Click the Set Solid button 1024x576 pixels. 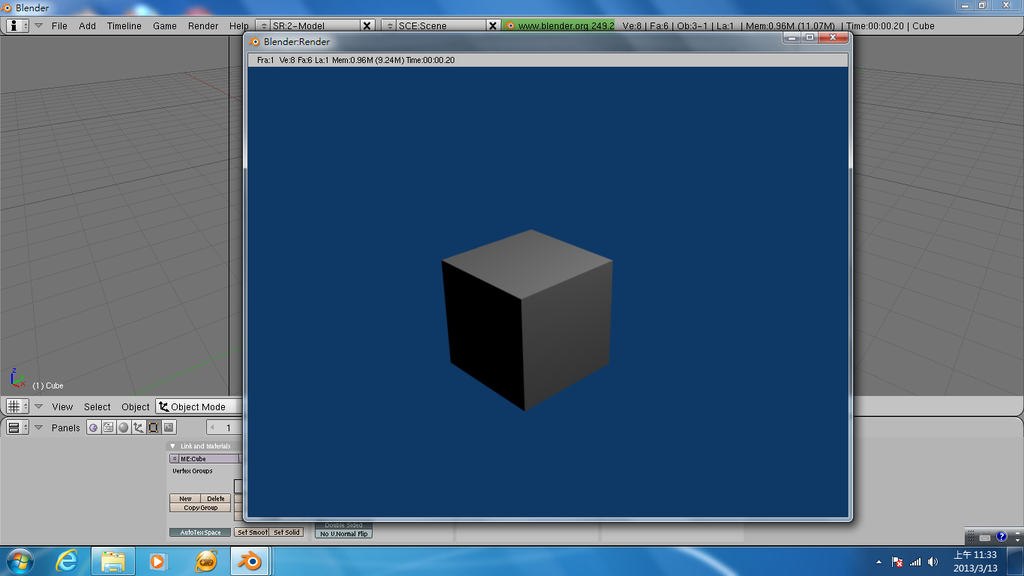(x=287, y=532)
